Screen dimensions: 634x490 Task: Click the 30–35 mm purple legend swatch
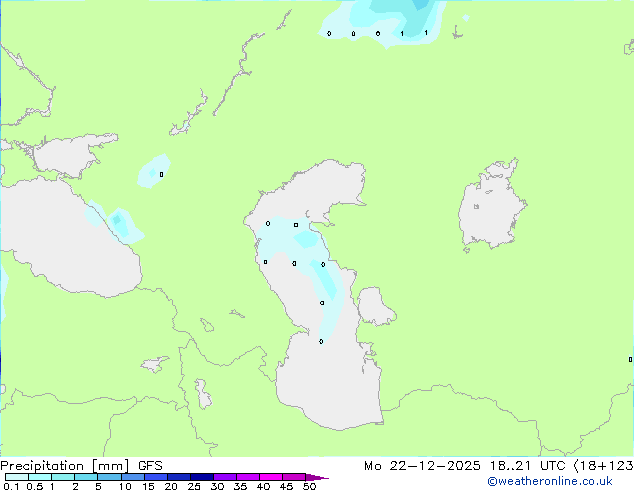click(x=224, y=477)
